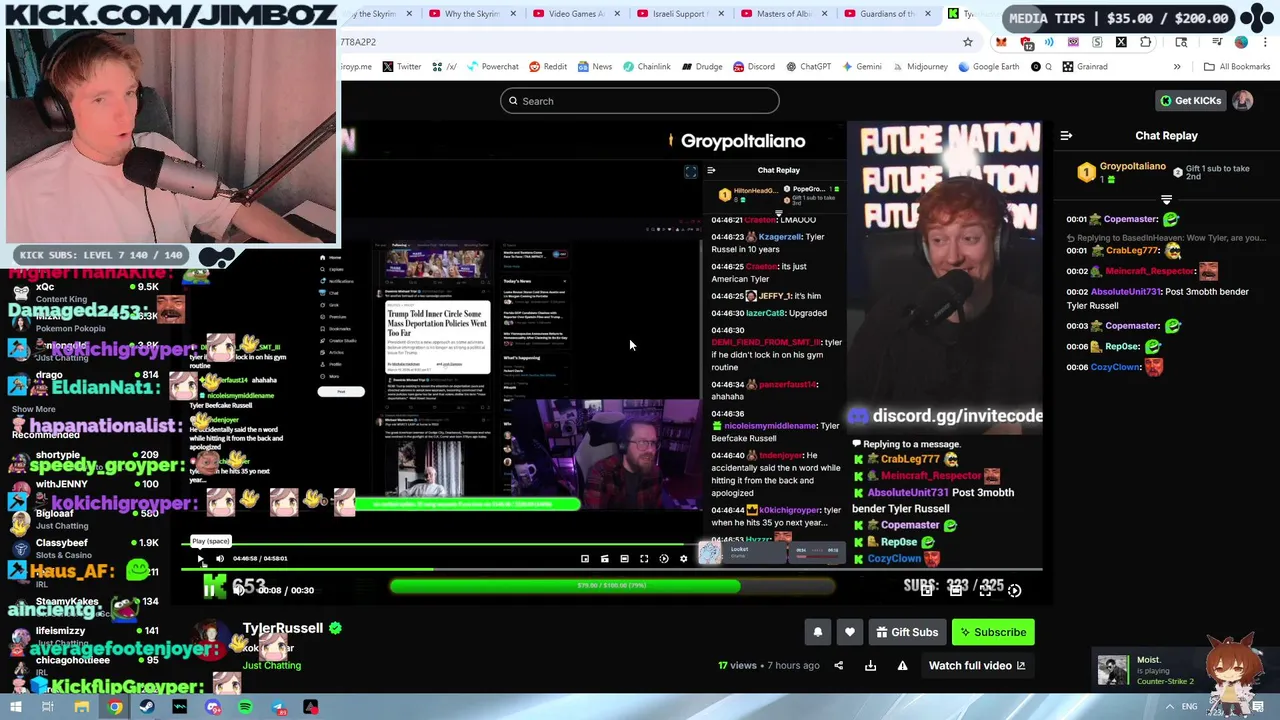
Task: Open File Explorer from taskbar
Action: (81, 707)
